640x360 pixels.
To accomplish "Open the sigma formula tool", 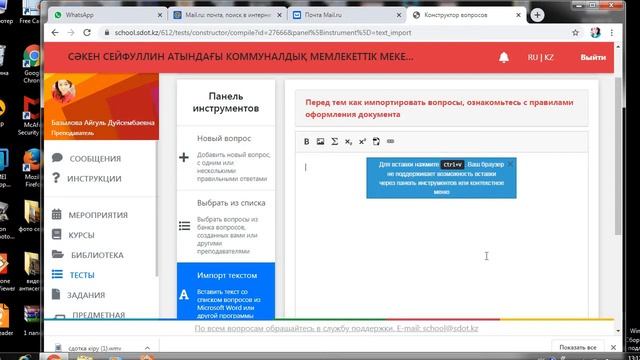I will (334, 142).
